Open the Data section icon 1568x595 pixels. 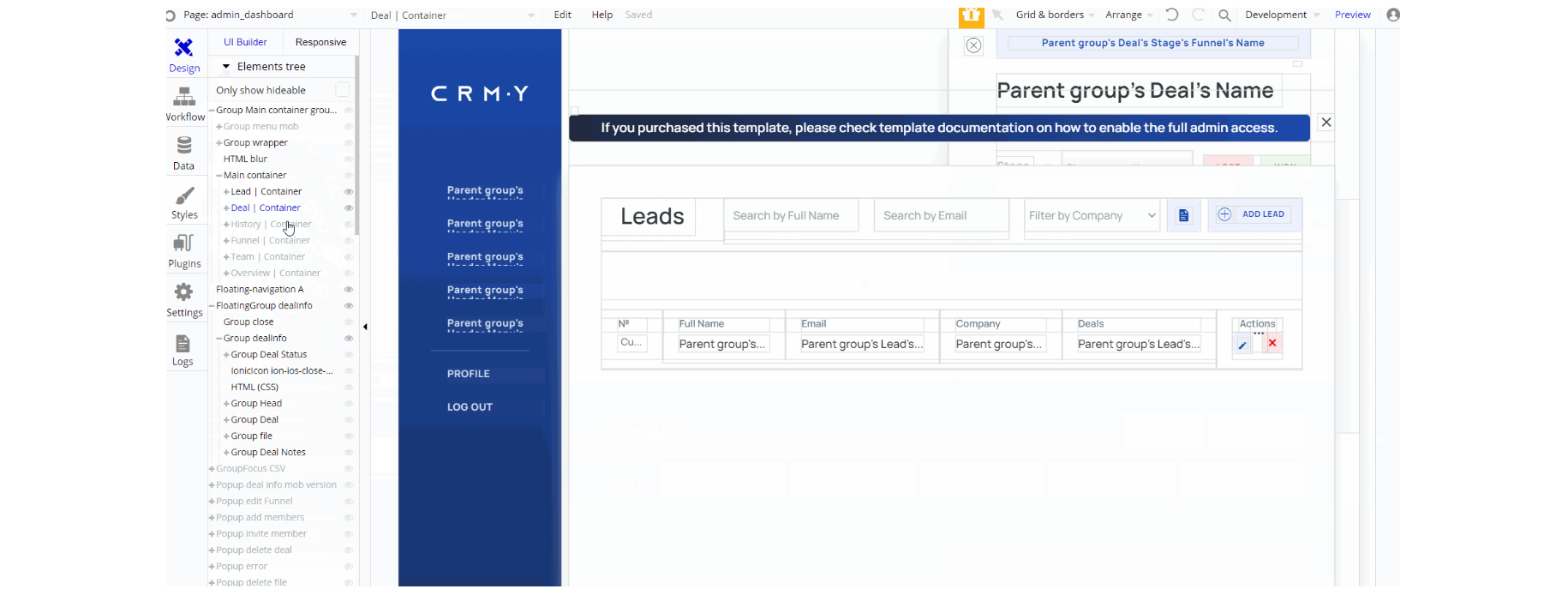pyautogui.click(x=184, y=145)
